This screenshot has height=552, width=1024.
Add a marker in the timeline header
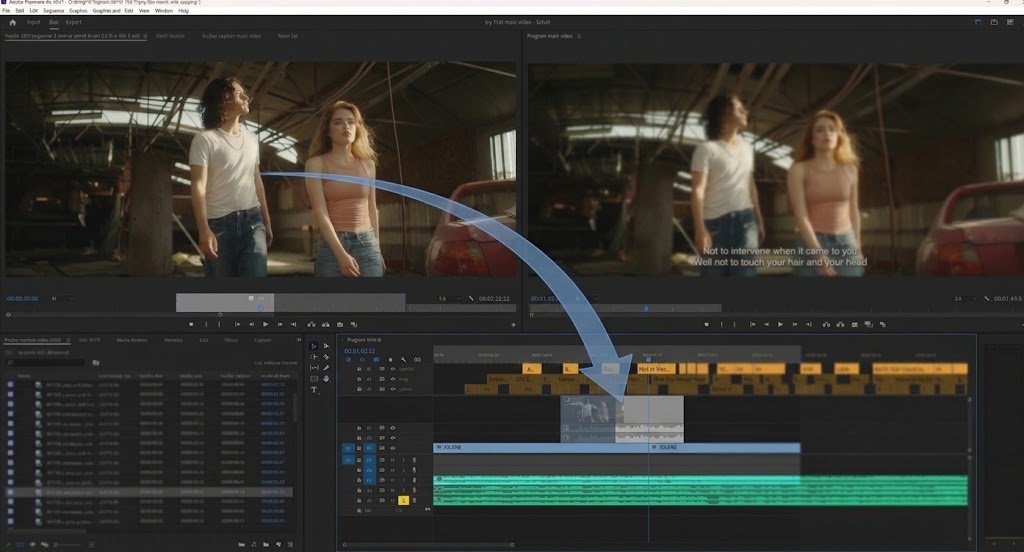391,360
